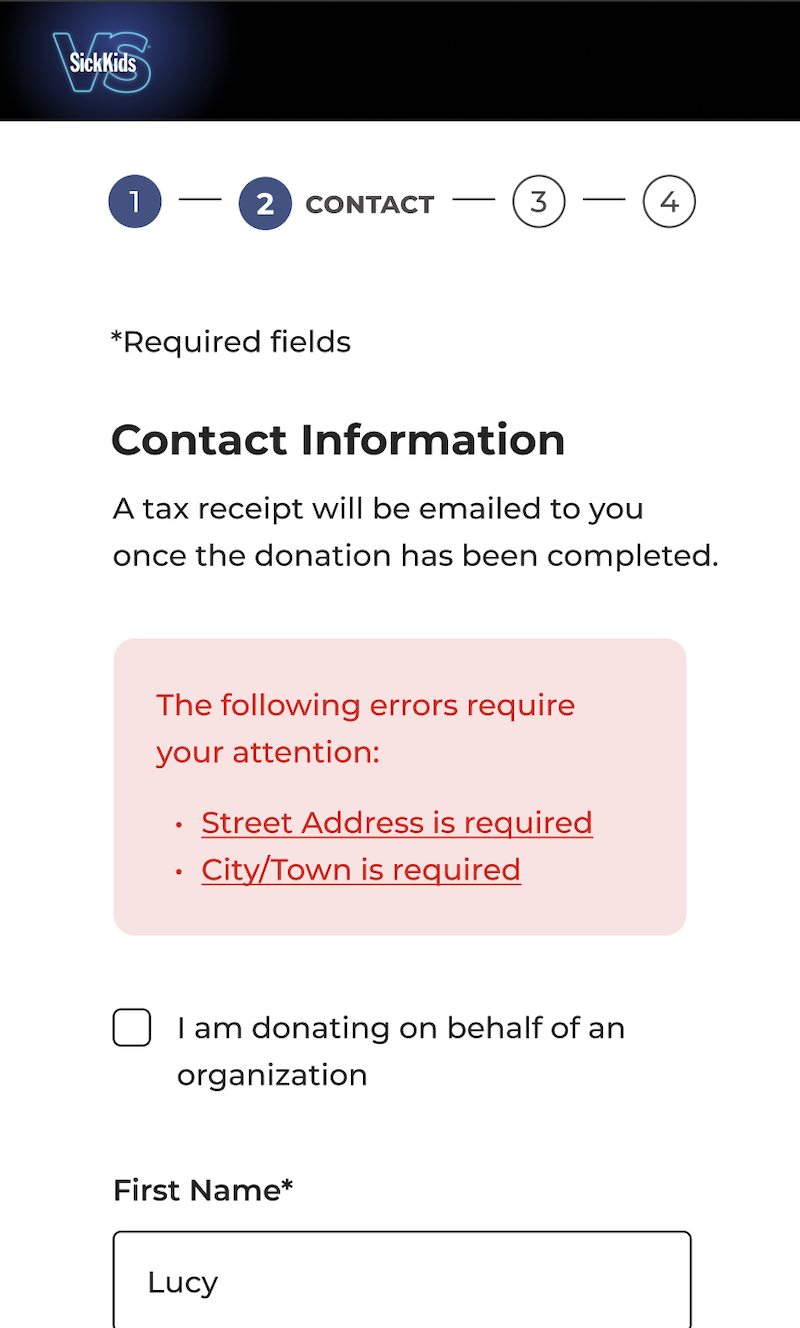Screen dimensions: 800x1328
Task: Select the step 2 circle indicator
Action: point(265,203)
